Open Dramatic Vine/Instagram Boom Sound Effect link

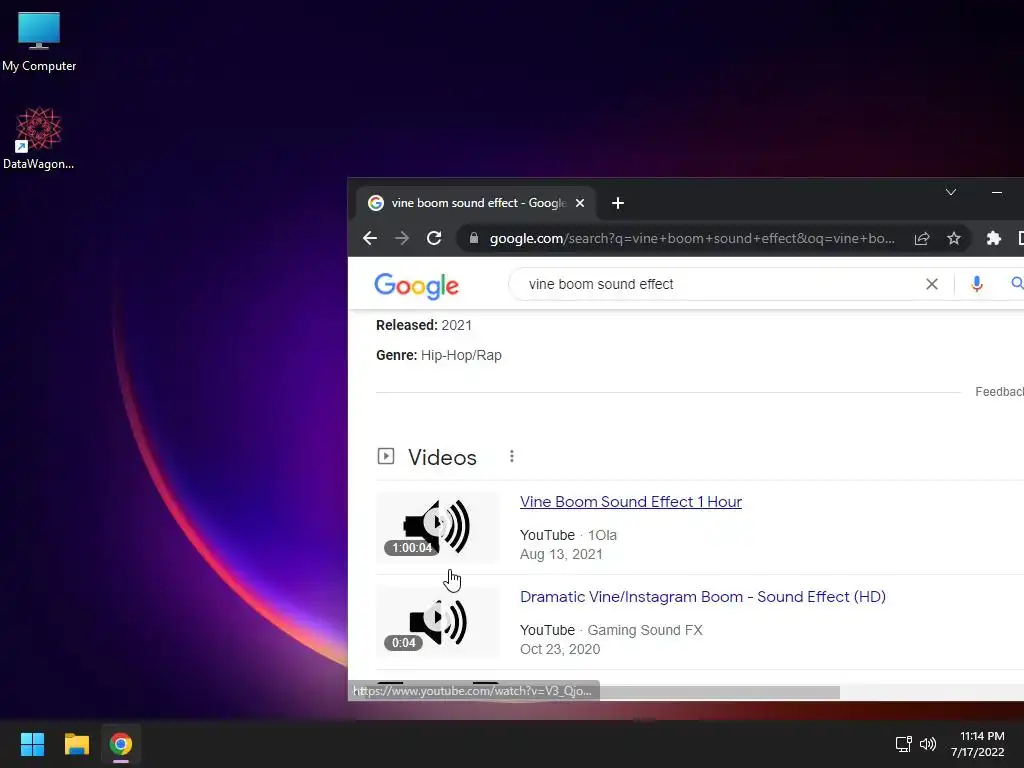(703, 596)
